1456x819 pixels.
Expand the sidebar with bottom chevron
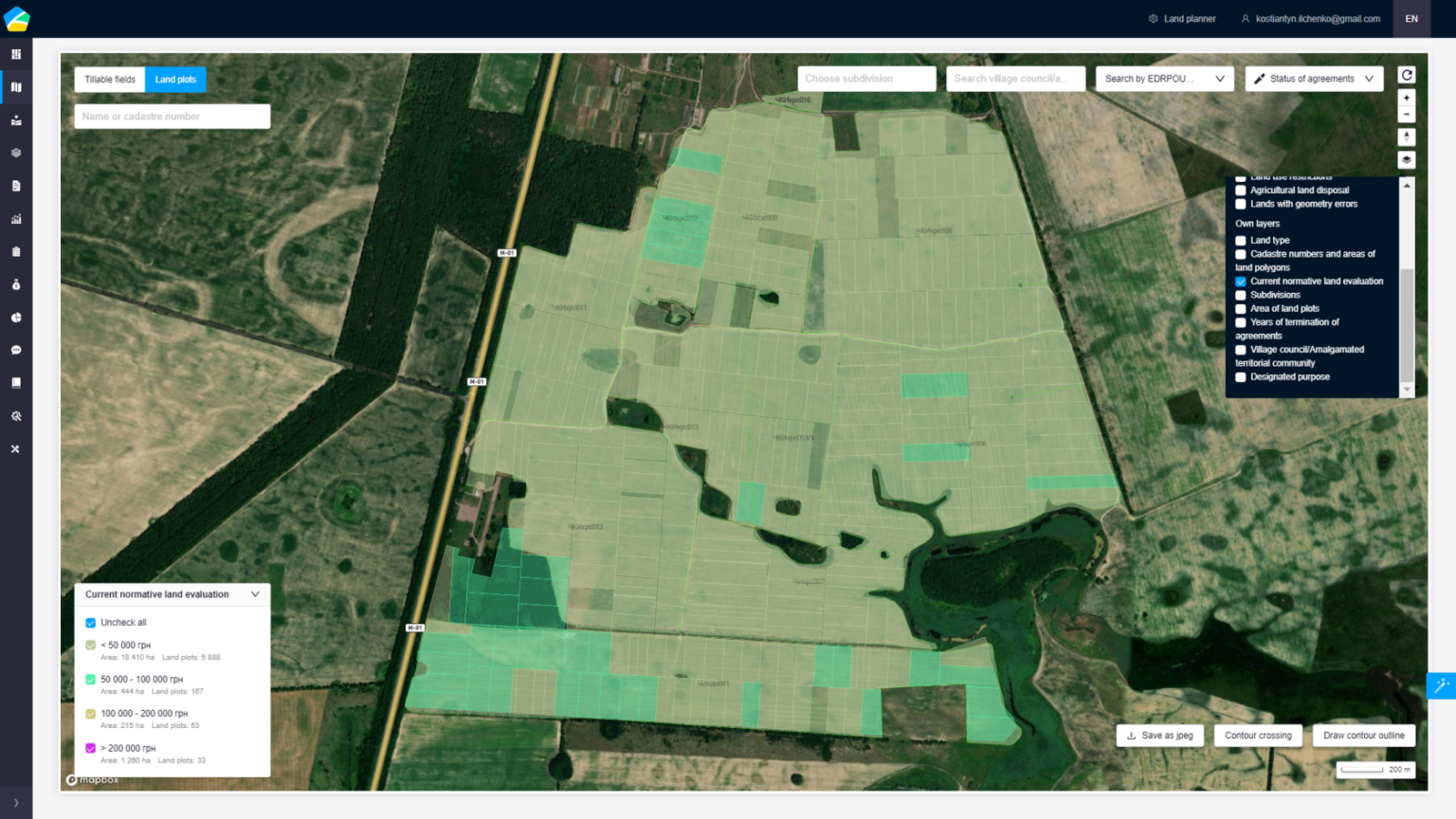pos(16,803)
